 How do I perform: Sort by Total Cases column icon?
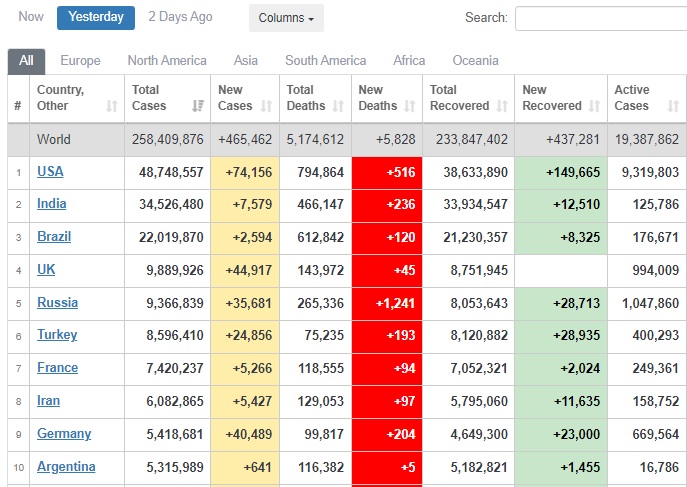coord(197,106)
